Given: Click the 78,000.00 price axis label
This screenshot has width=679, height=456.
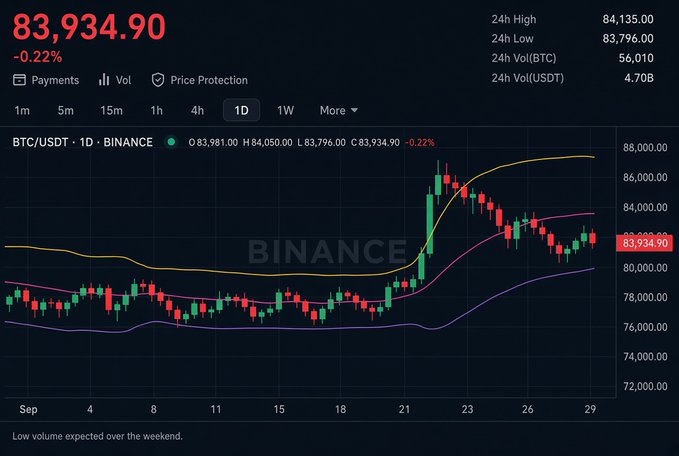Looking at the screenshot, I should pos(645,298).
